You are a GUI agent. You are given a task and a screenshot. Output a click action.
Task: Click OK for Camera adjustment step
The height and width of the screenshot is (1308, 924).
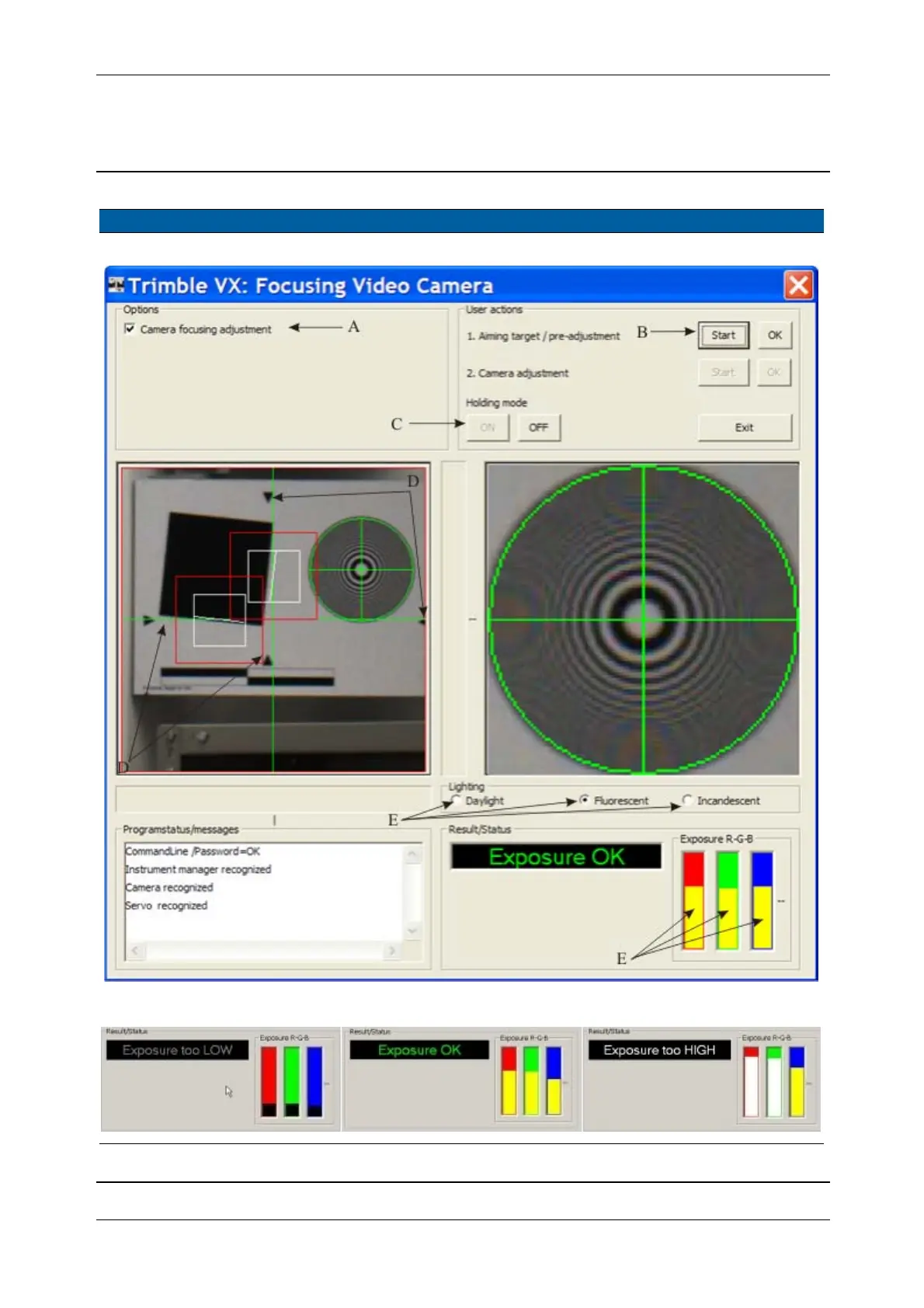point(774,372)
